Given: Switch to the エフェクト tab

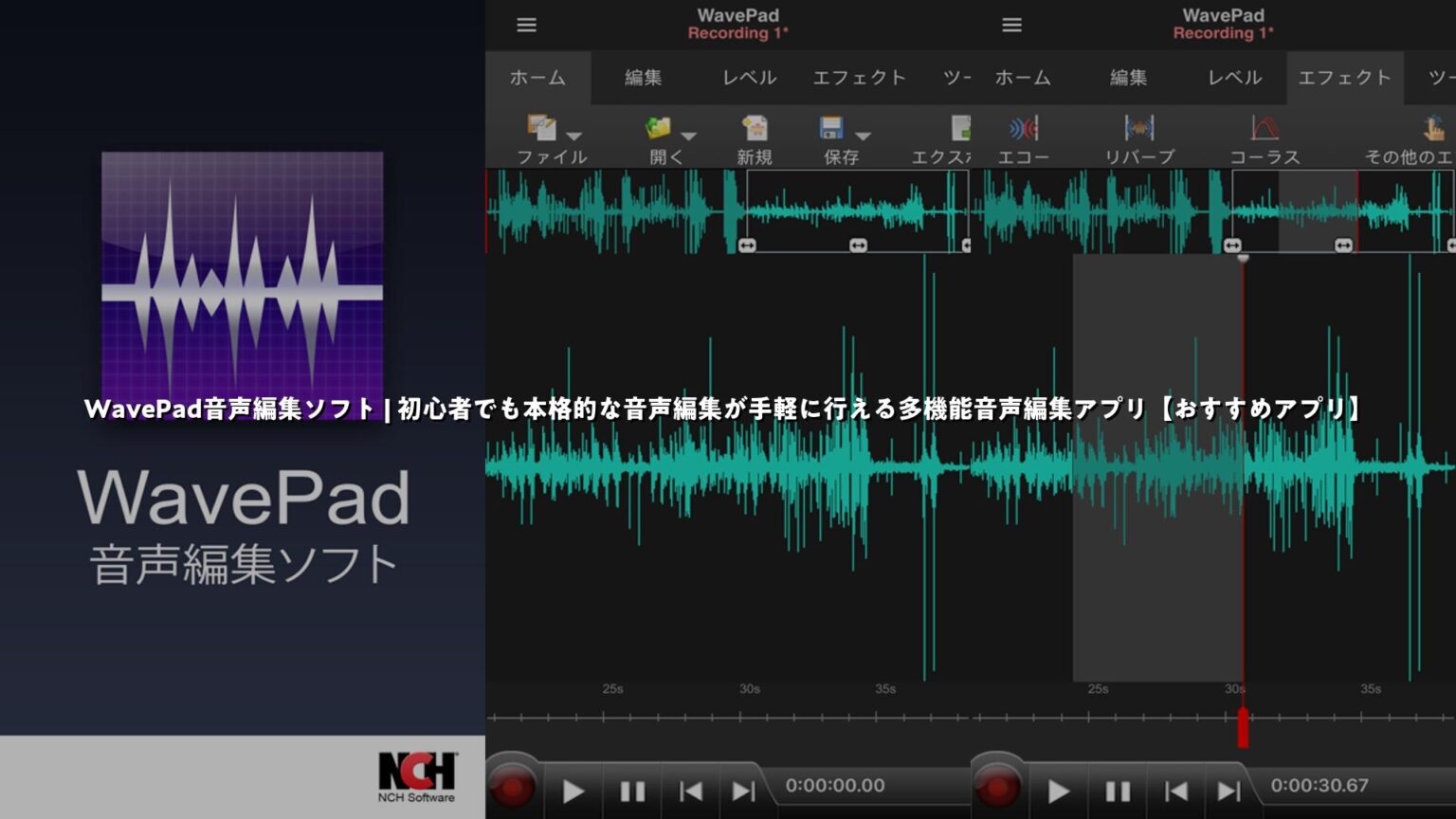Looking at the screenshot, I should (1344, 78).
